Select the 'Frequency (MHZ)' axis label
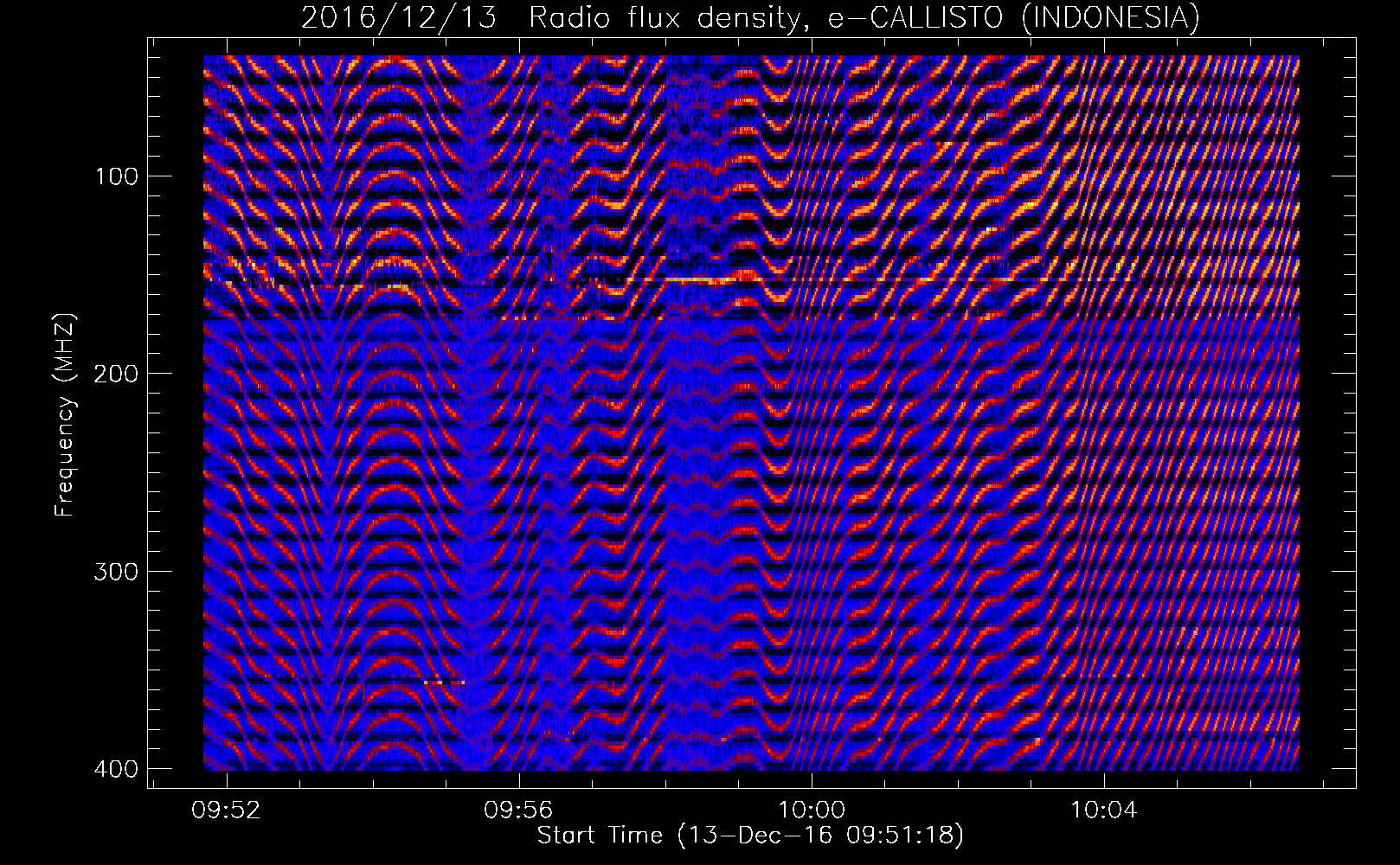Screen dimensions: 1400x865 pos(65,415)
